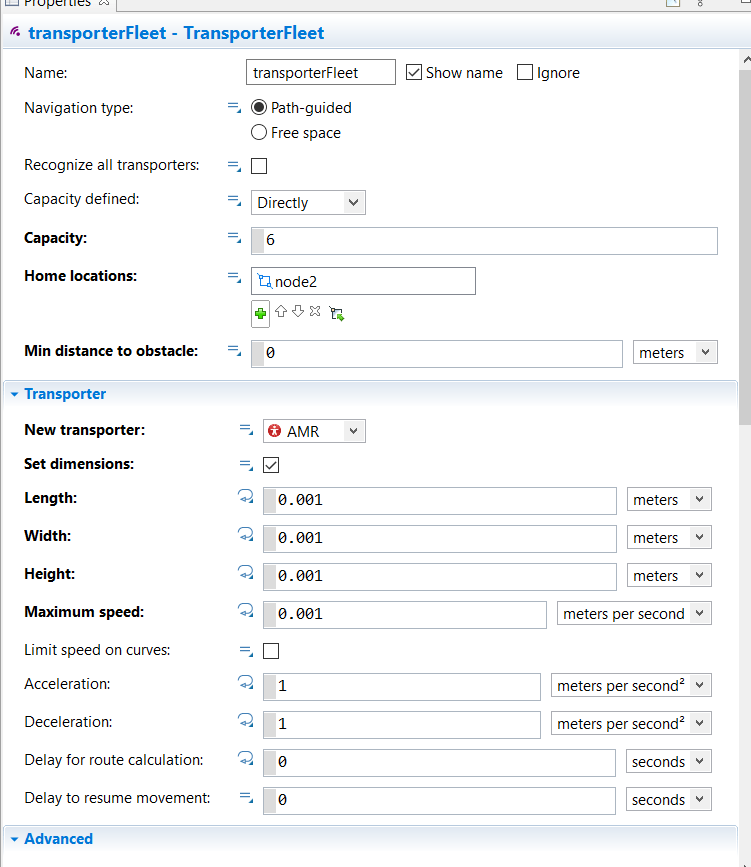Click the scrollbar up arrow
The image size is (751, 867).
coord(746,59)
